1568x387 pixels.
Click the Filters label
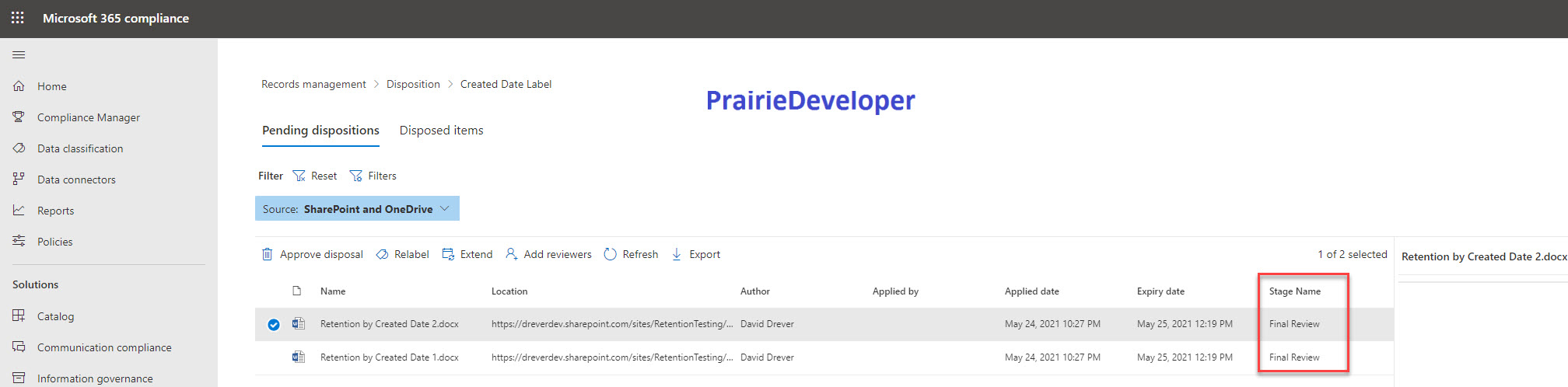point(382,176)
